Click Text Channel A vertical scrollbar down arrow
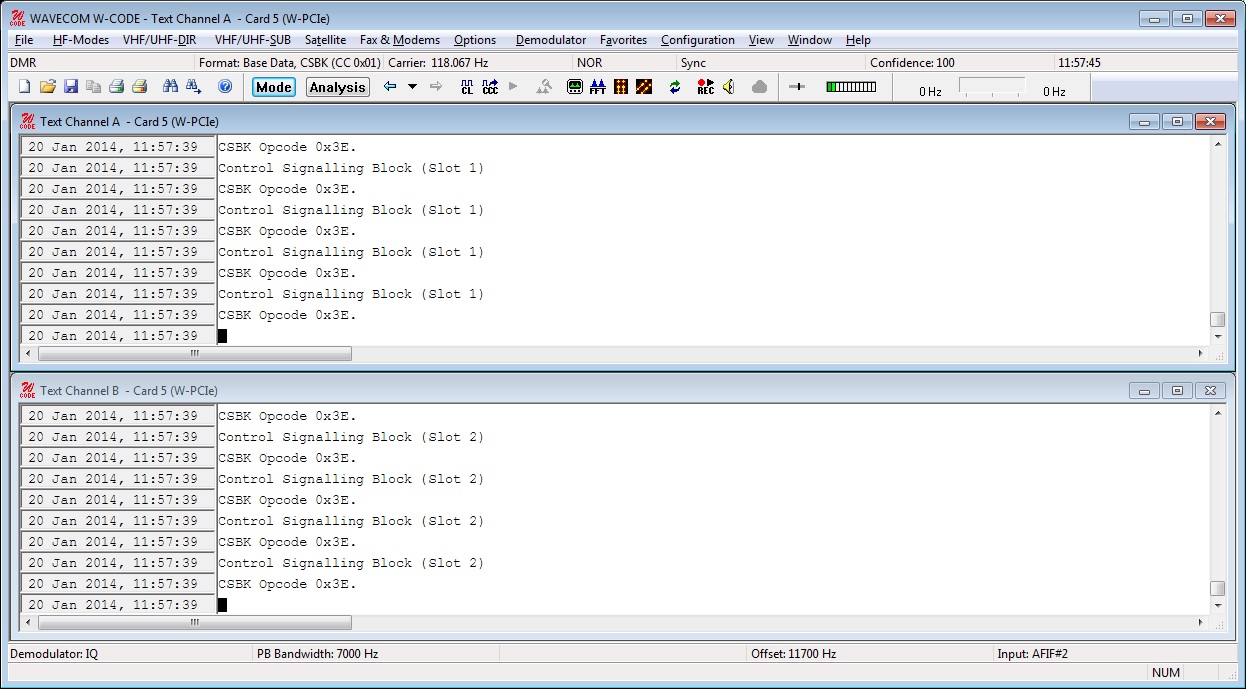The image size is (1246, 689). pos(1217,336)
